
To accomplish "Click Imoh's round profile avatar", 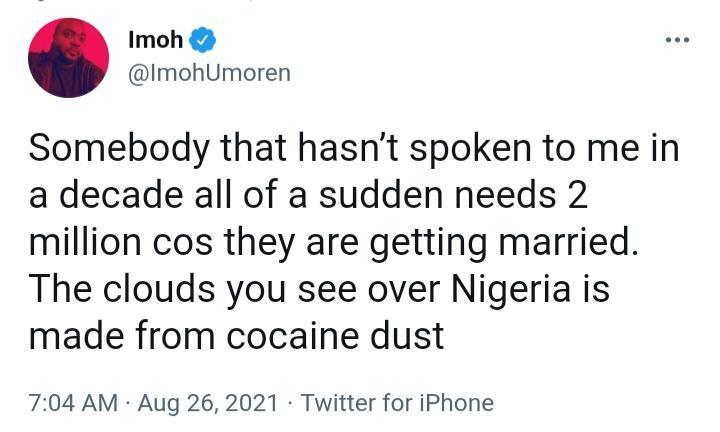I will [x=68, y=57].
